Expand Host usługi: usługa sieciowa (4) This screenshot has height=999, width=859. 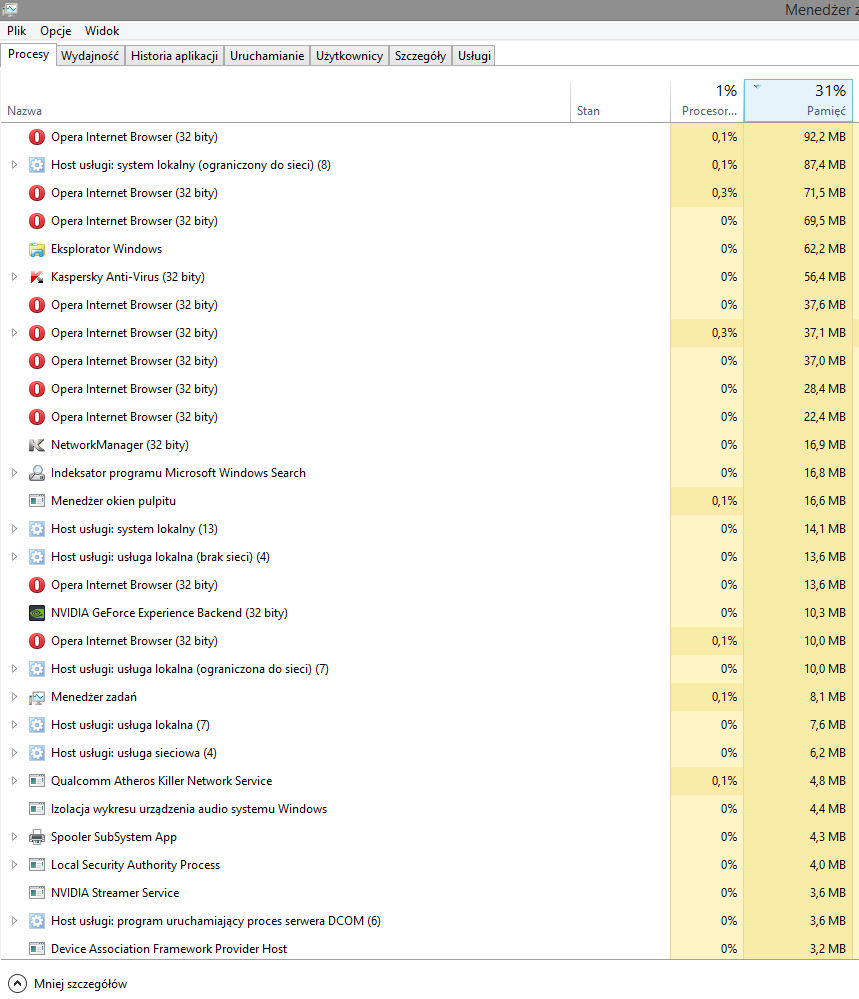click(x=14, y=753)
